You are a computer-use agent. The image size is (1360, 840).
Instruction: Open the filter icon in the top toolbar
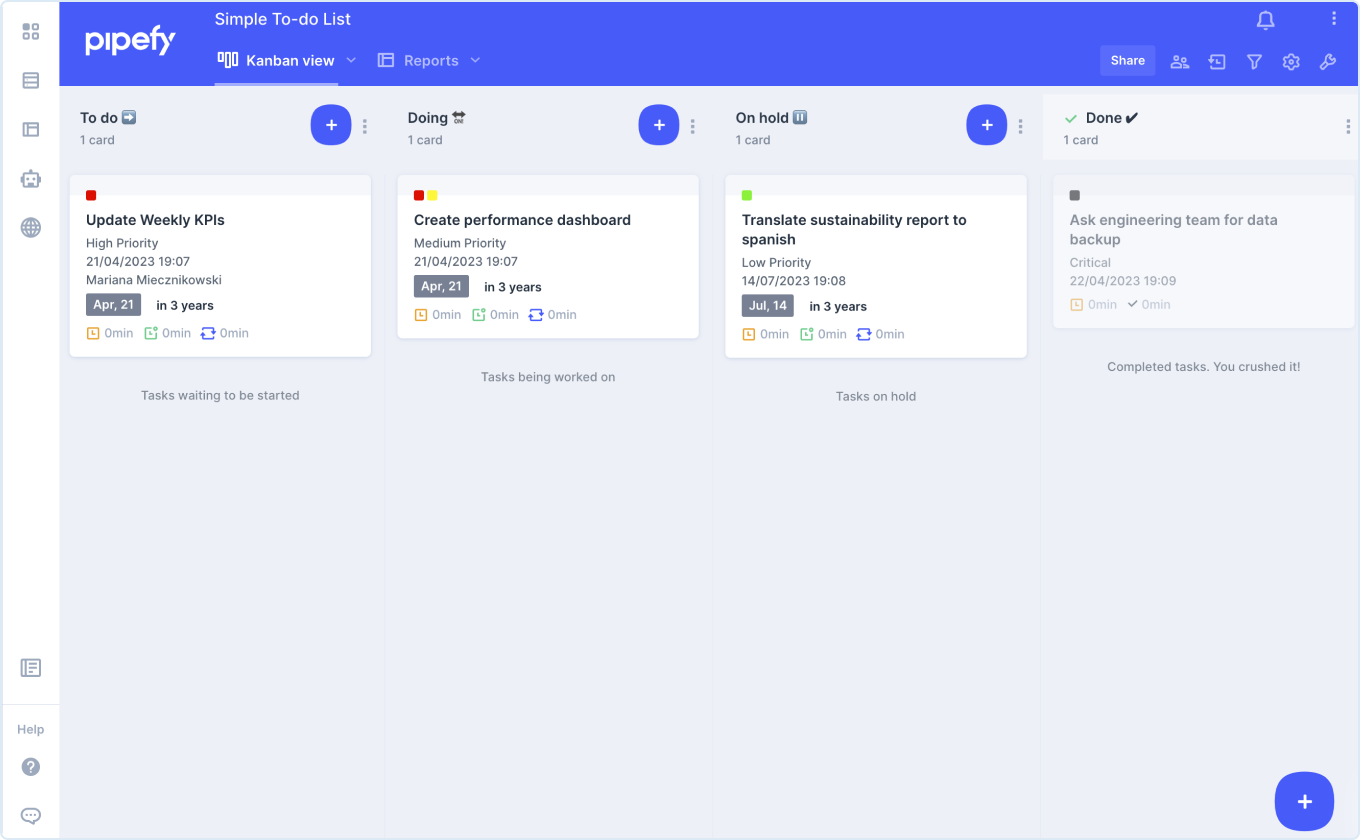coord(1254,61)
